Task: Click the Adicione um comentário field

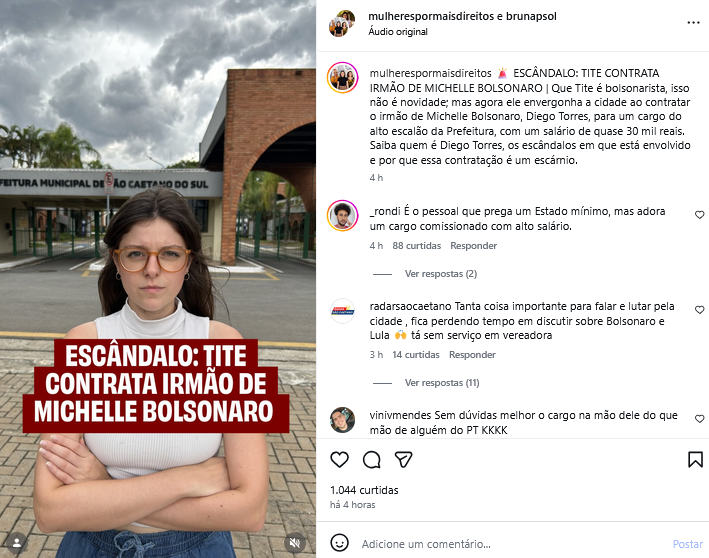Action: pos(513,544)
